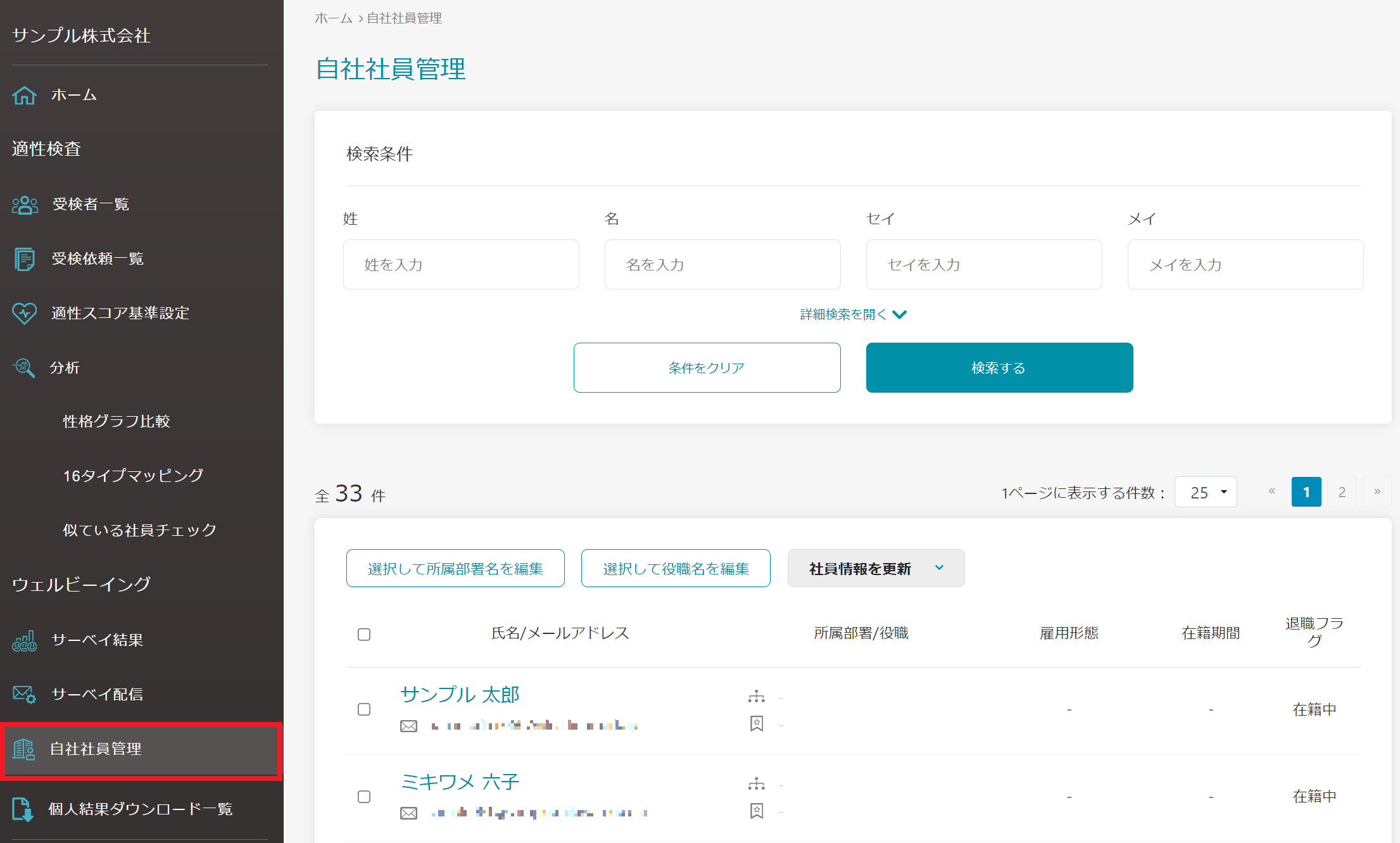Check the row checkbox for ミキワメ 六子
Viewport: 1400px width, 843px height.
[364, 796]
